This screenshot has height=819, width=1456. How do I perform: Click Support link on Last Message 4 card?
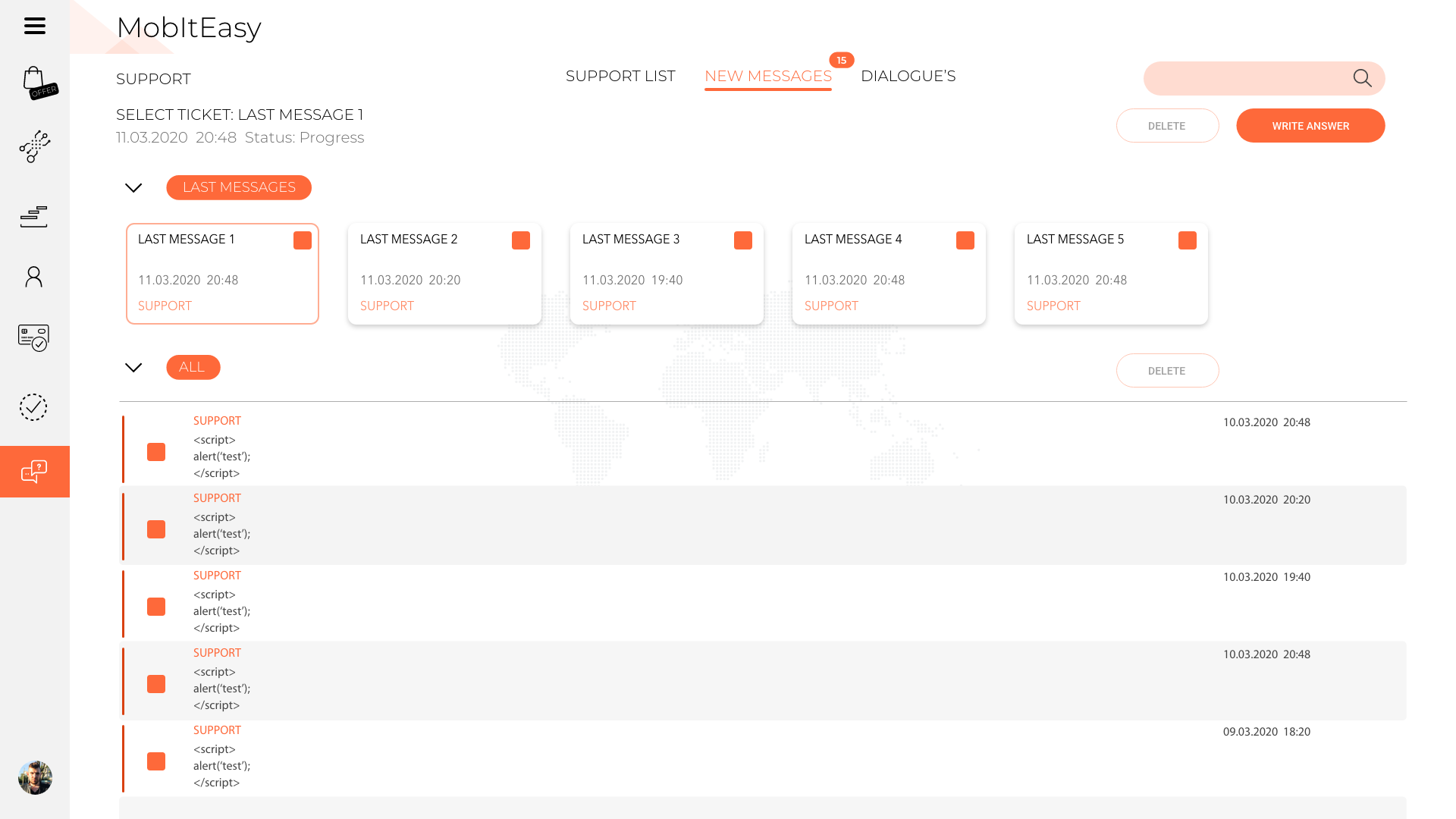coord(831,306)
